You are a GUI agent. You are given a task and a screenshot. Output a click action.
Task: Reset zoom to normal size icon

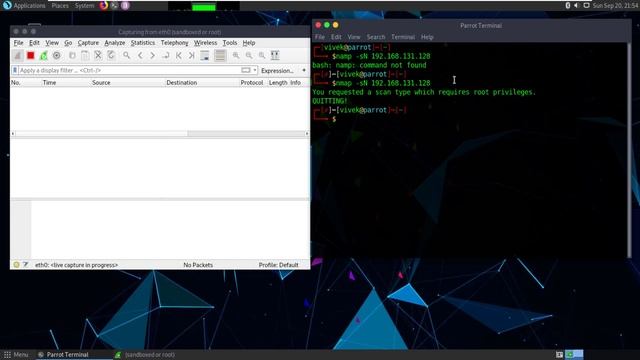(262, 56)
